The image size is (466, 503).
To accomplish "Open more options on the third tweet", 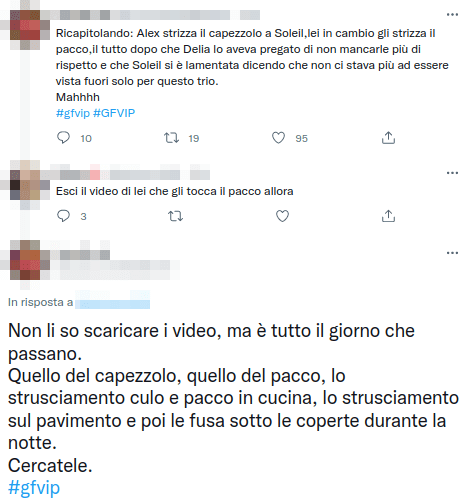I will coord(452,253).
